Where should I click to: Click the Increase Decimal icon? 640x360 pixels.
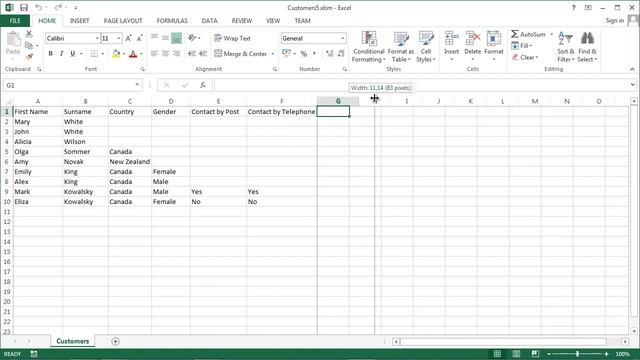tap(329, 54)
